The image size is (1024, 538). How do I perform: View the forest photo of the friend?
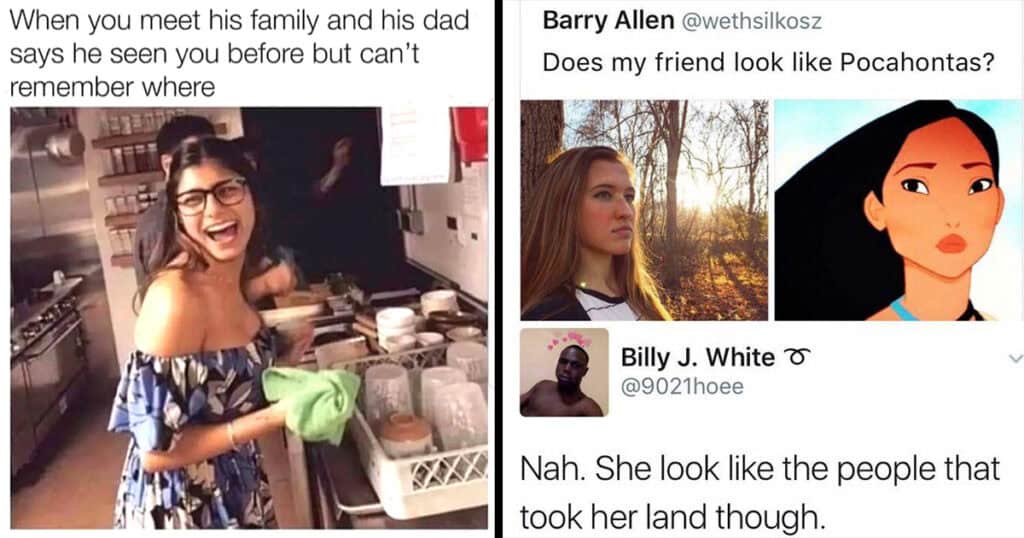tap(644, 210)
